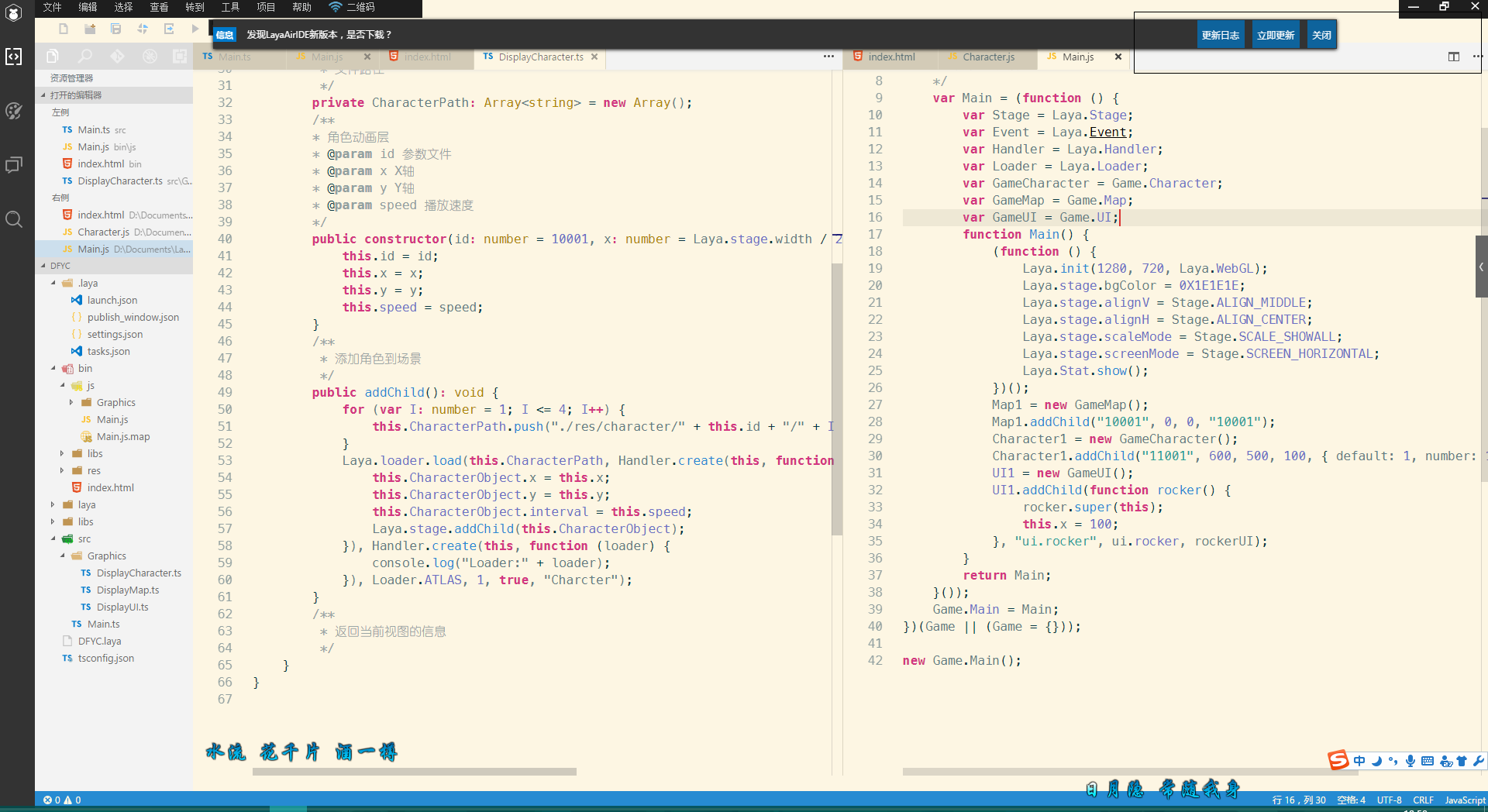Image resolution: width=1488 pixels, height=812 pixels.
Task: Click the run/play icon in the toolbar
Action: [195, 29]
